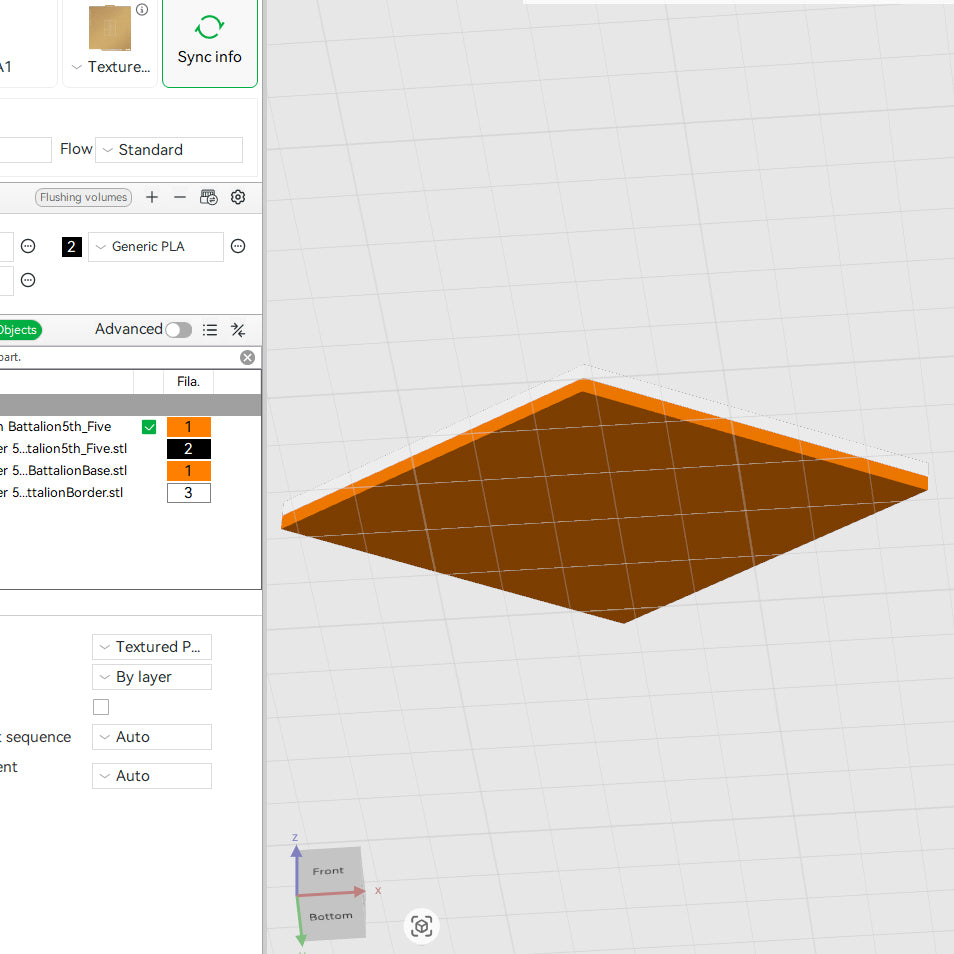Click the add filament plus icon

pos(152,197)
